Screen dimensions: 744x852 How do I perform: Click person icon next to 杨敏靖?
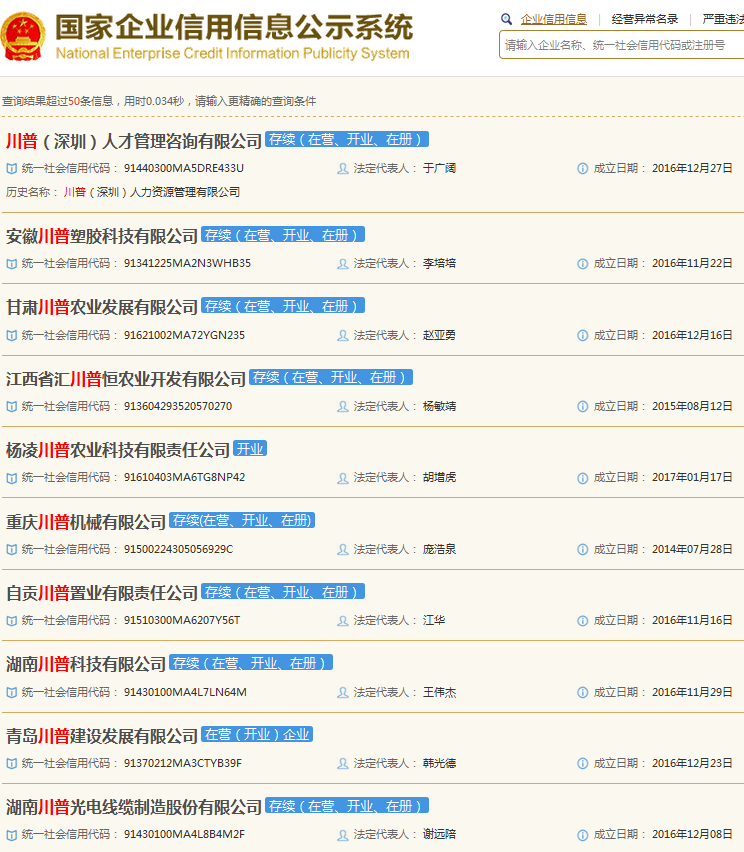pyautogui.click(x=342, y=406)
